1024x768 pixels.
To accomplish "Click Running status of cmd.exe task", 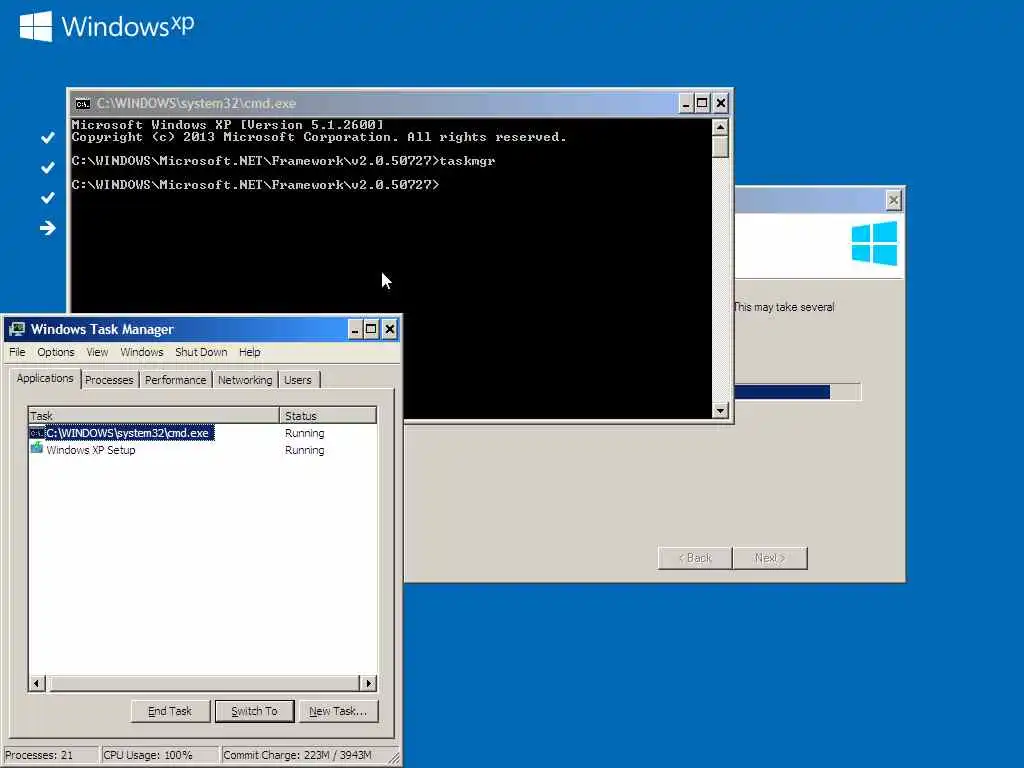I will click(x=304, y=433).
